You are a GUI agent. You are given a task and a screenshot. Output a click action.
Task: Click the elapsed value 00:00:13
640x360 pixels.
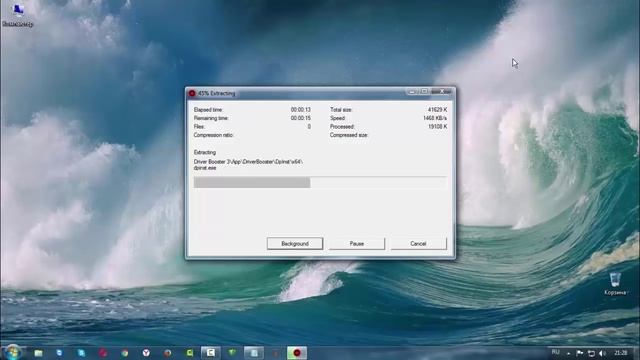tap(301, 110)
